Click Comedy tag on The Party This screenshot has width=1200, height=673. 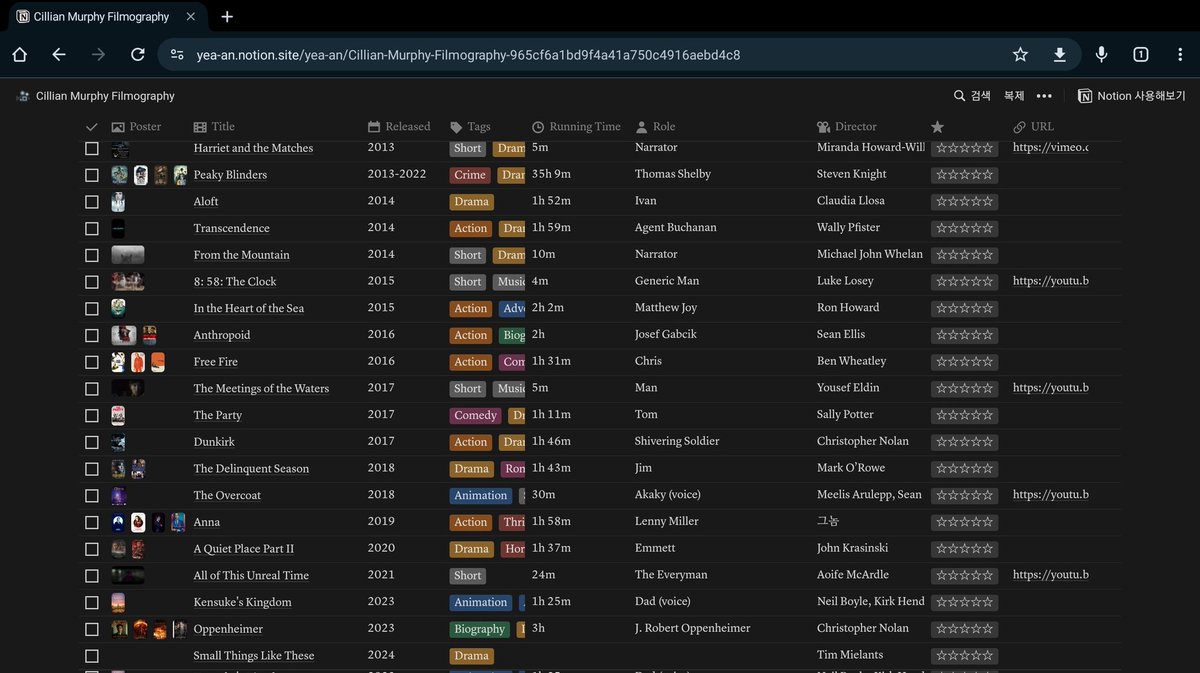[475, 415]
